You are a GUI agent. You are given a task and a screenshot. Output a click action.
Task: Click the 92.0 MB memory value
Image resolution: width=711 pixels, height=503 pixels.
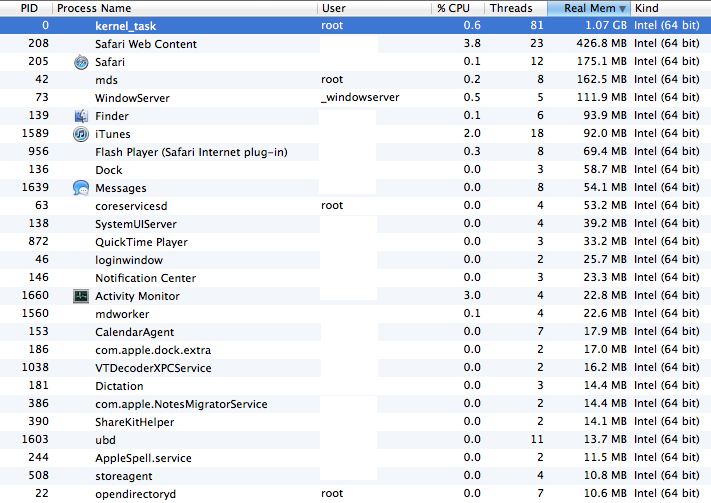click(605, 133)
